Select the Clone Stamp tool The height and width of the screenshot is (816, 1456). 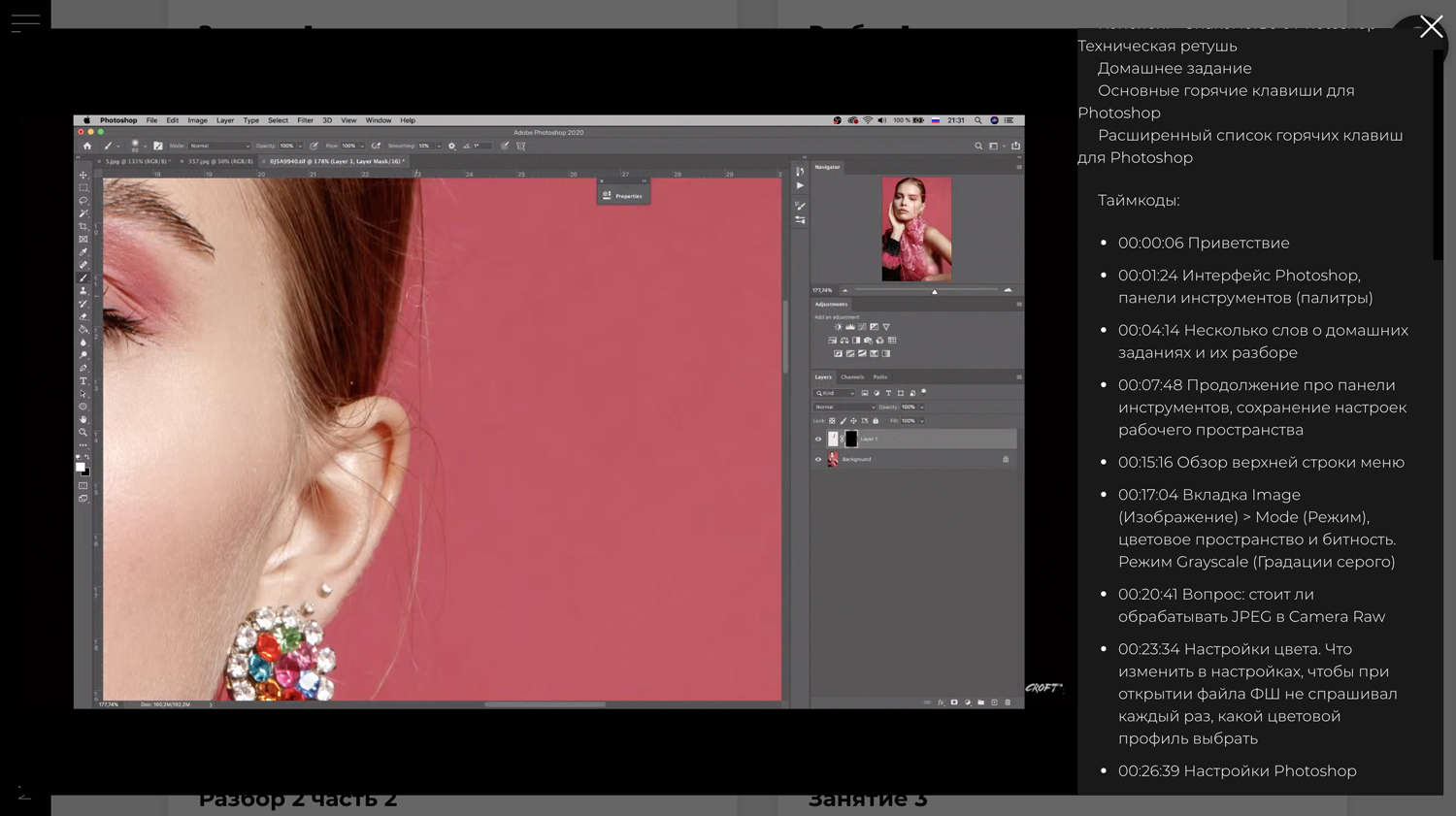coord(83,290)
